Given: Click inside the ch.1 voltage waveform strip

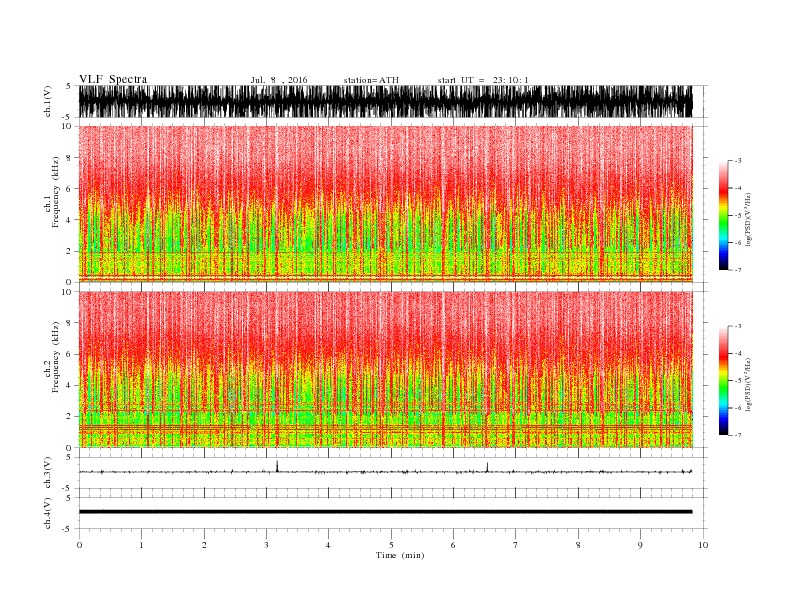Looking at the screenshot, I should (385, 101).
